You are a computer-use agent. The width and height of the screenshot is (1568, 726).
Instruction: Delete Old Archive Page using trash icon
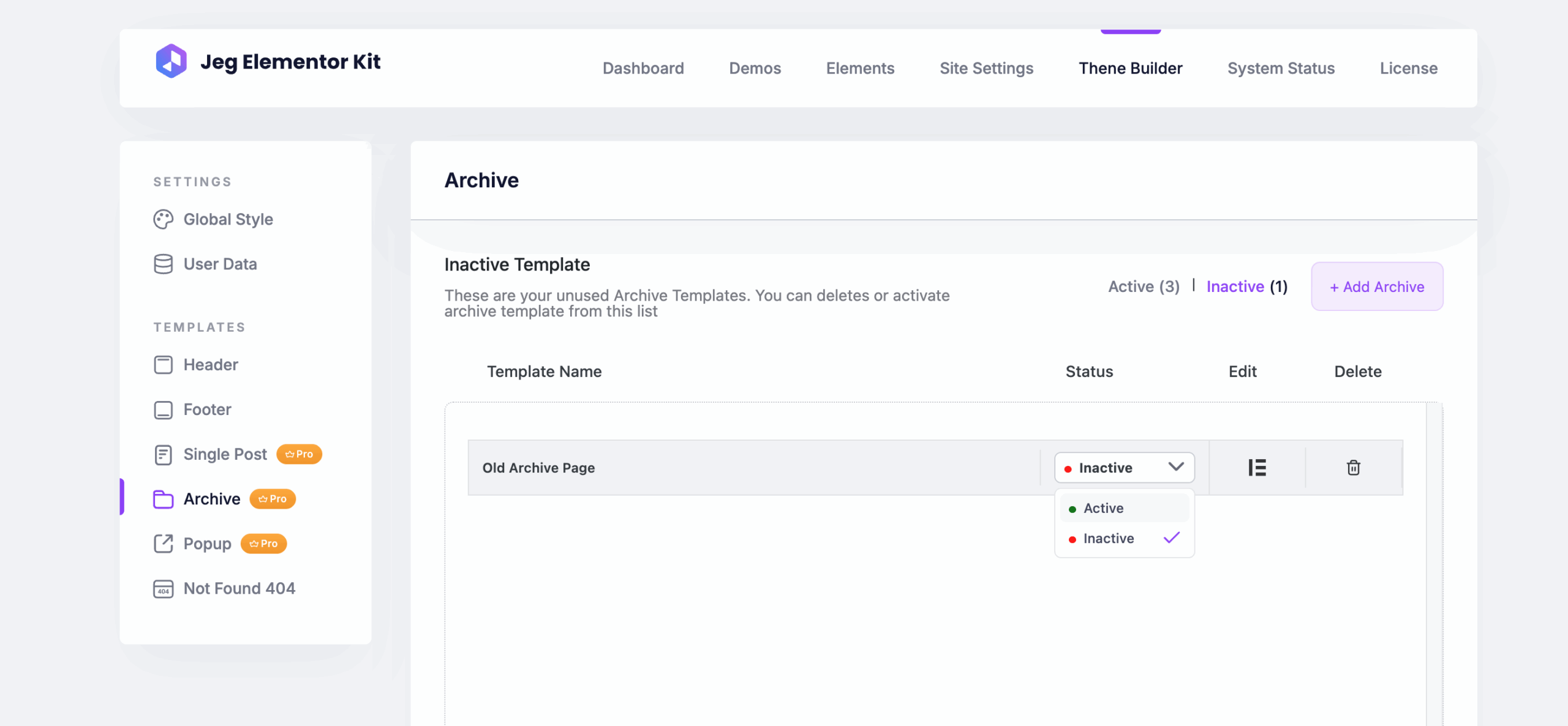point(1353,468)
